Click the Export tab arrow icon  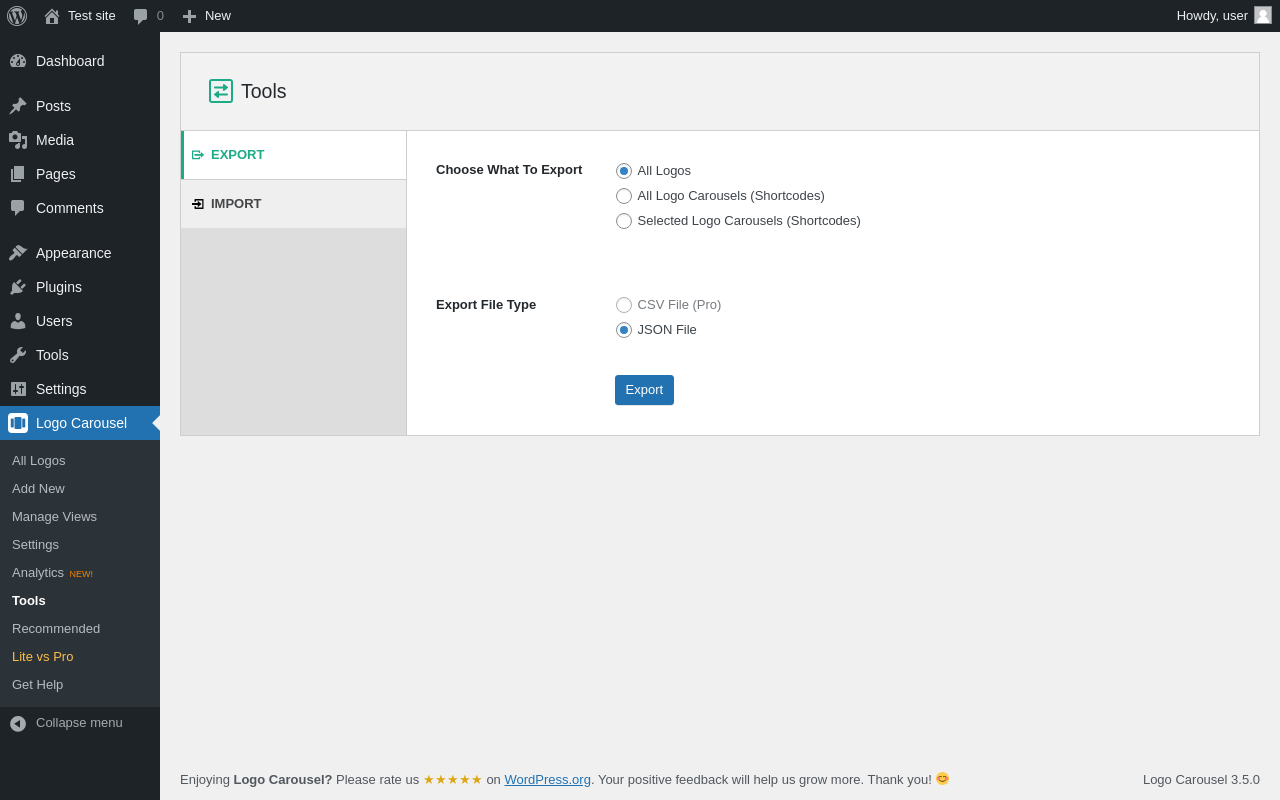point(198,155)
